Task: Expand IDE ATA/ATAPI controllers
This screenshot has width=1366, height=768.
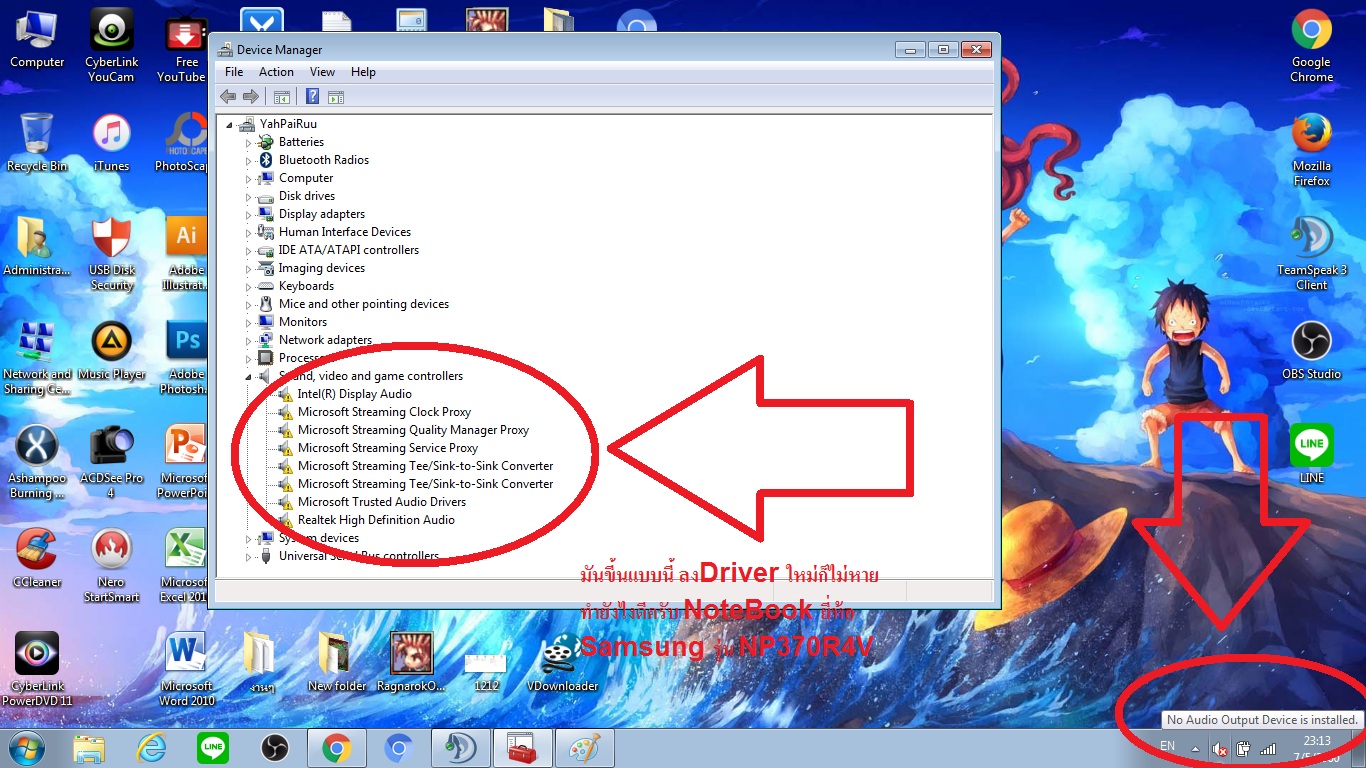Action: [249, 250]
